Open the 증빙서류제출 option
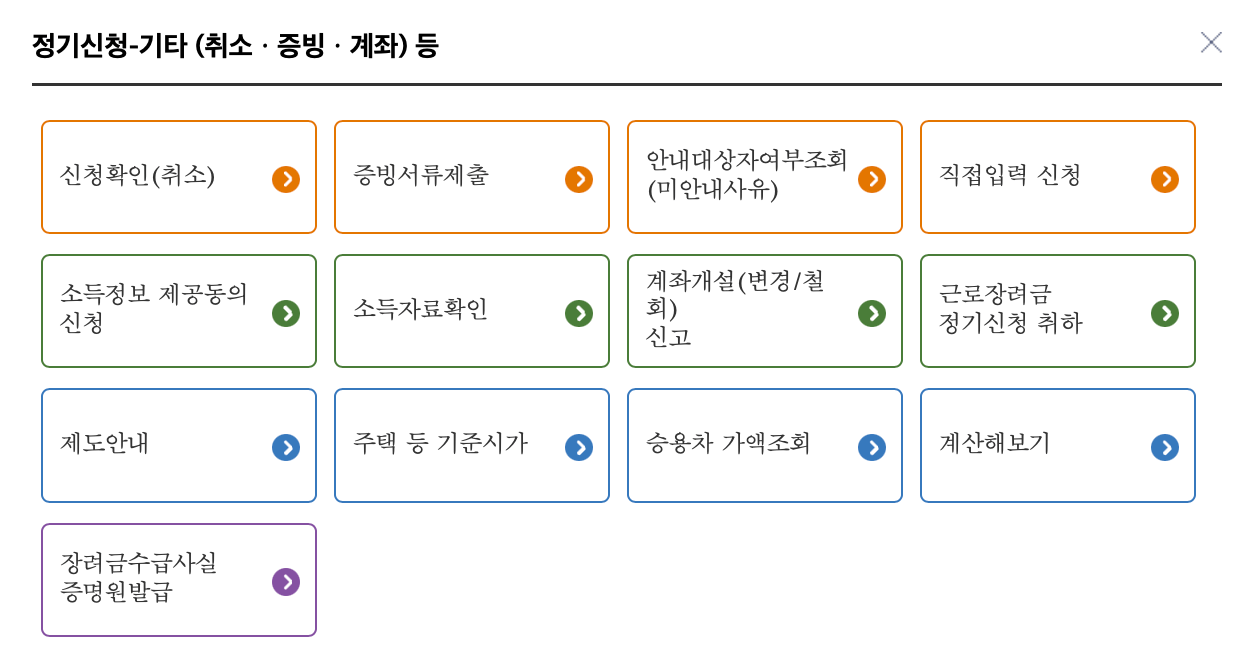 pyautogui.click(x=472, y=177)
